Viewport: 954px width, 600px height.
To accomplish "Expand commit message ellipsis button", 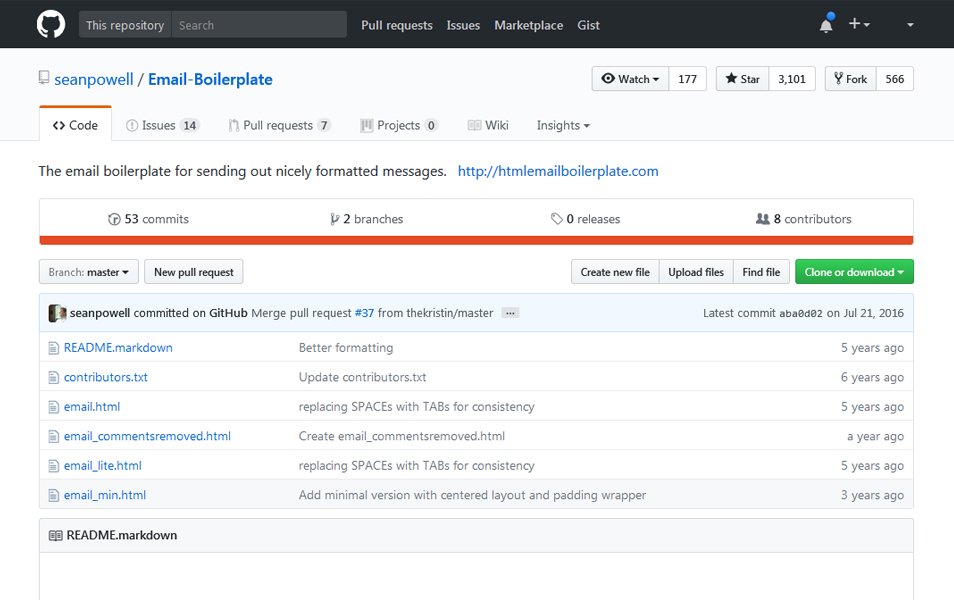I will tap(510, 313).
